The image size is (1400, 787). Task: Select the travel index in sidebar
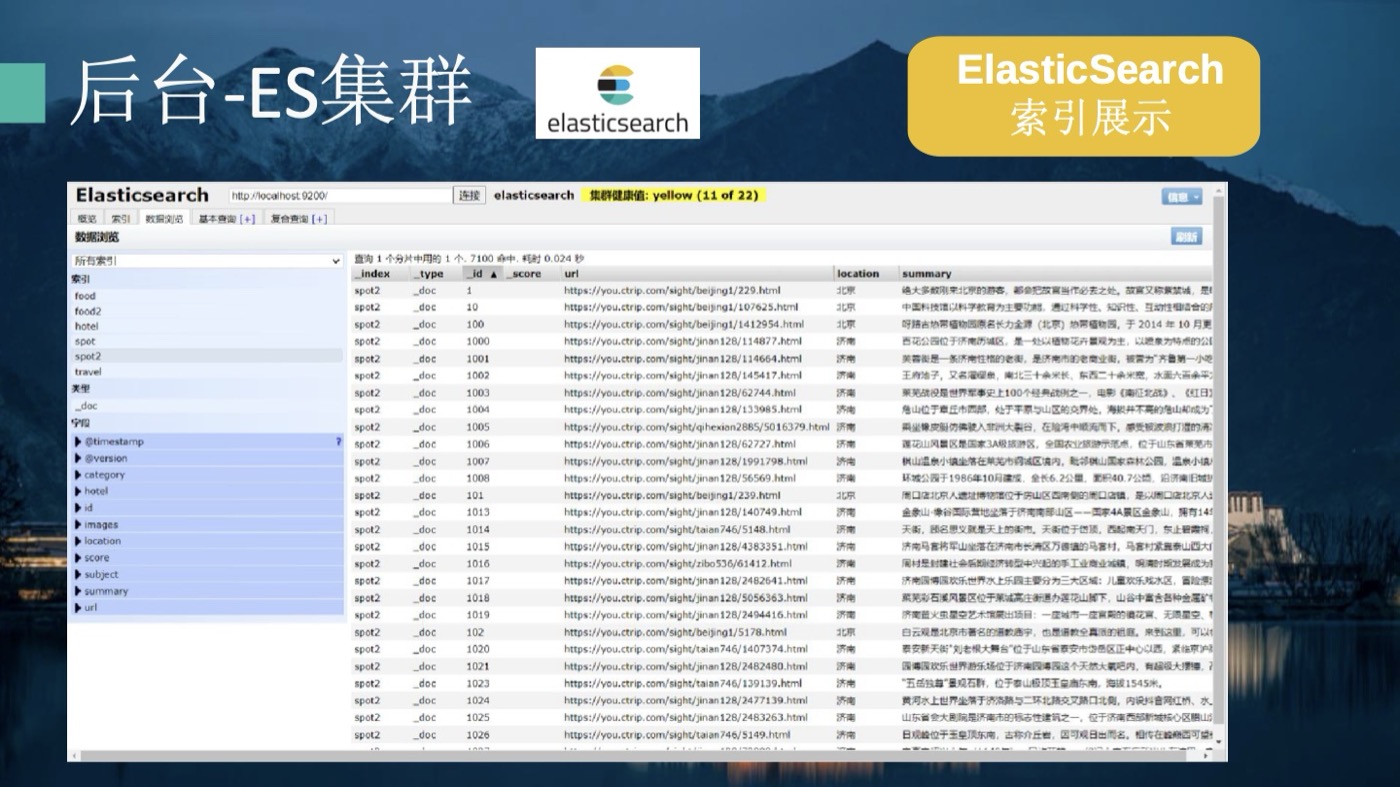[88, 371]
